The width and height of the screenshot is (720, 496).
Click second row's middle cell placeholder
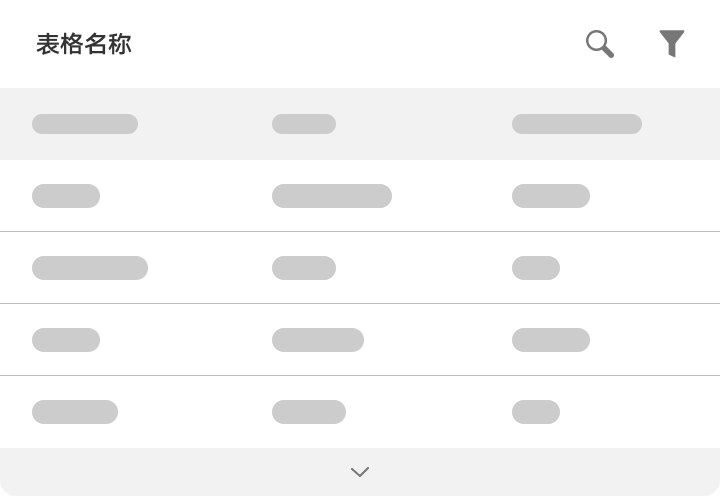(304, 268)
